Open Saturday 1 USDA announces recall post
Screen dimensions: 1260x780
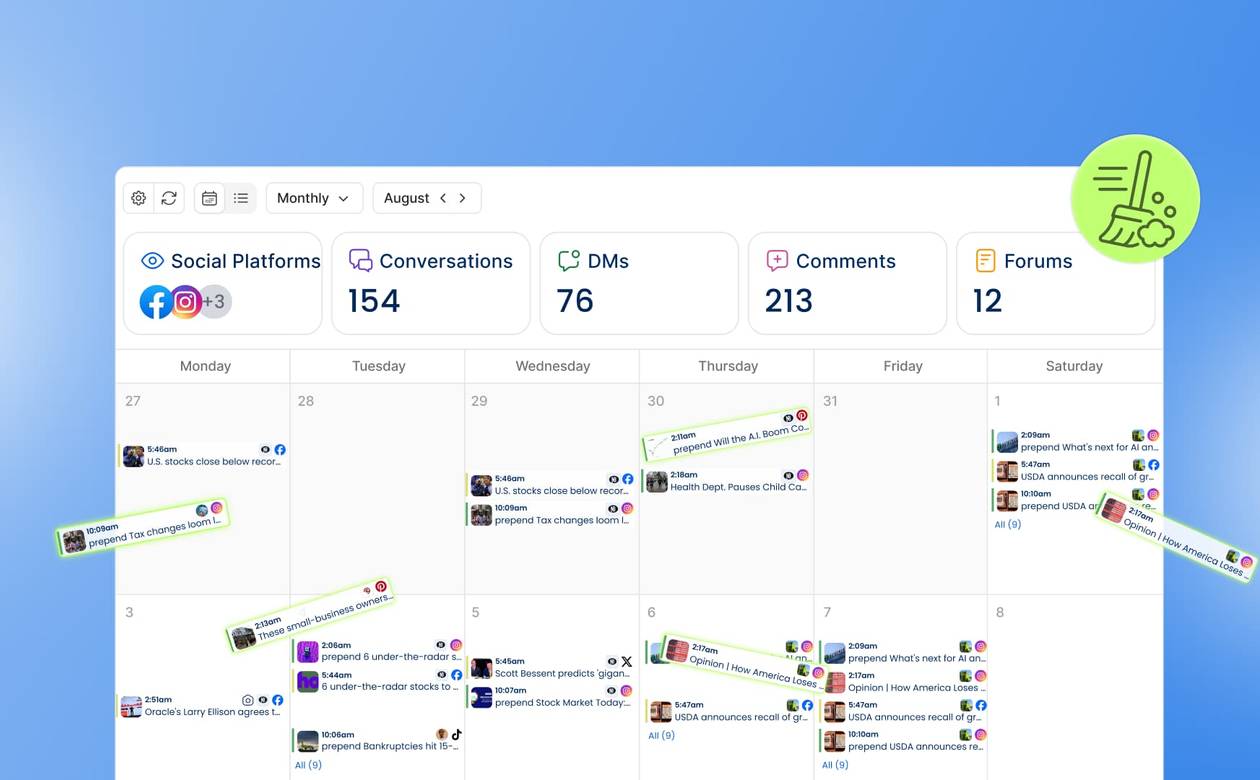click(x=1076, y=471)
